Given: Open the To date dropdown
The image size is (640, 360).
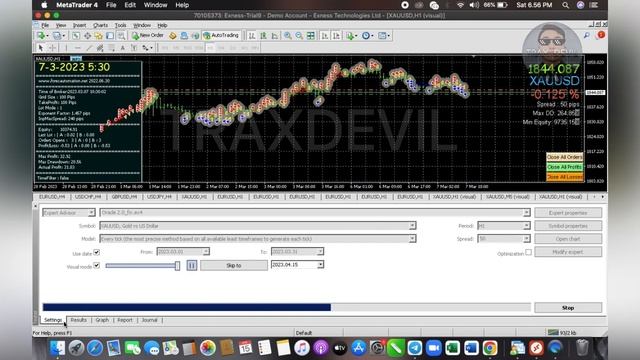Looking at the screenshot, I should coord(320,252).
